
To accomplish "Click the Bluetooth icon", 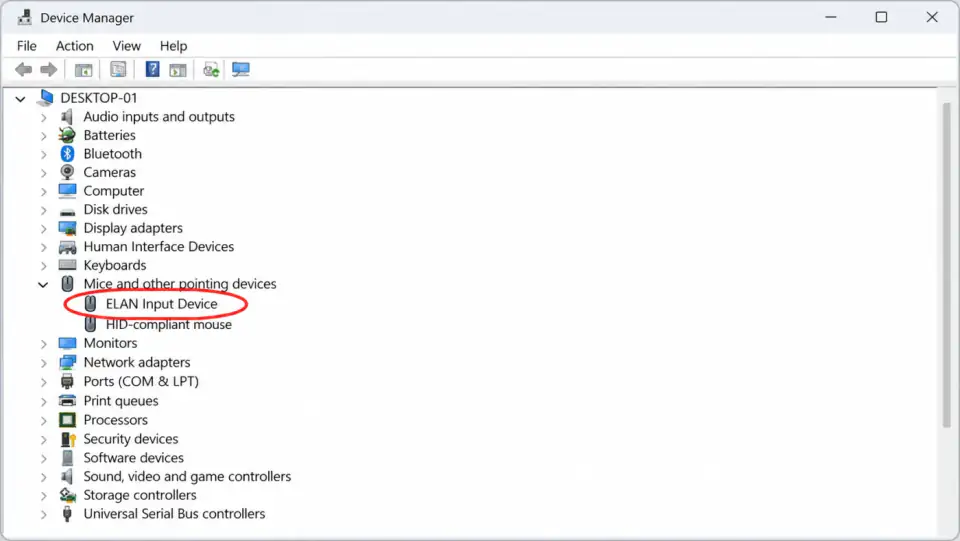I will pos(67,154).
